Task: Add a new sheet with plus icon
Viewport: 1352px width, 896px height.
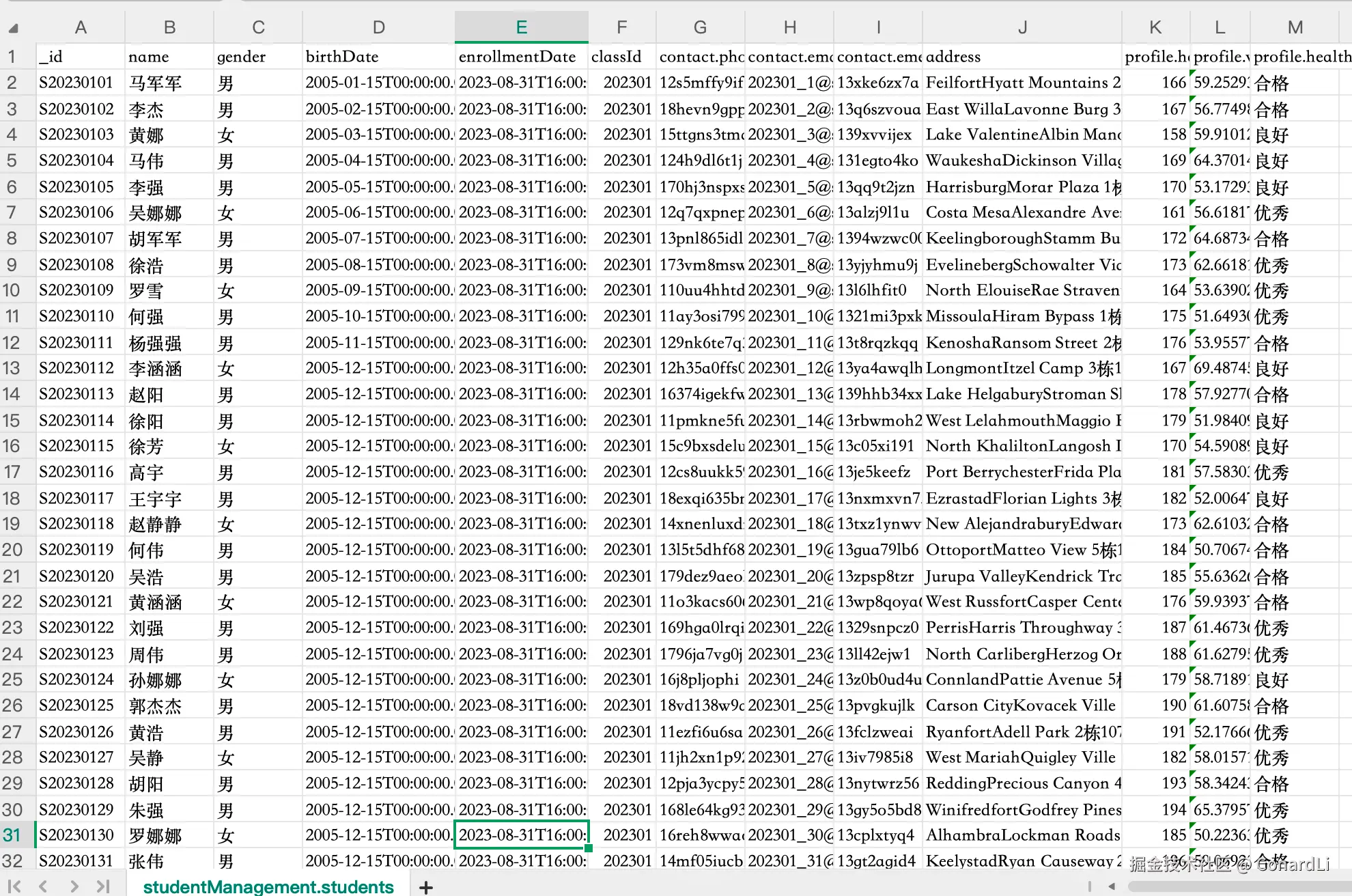Action: click(x=426, y=887)
